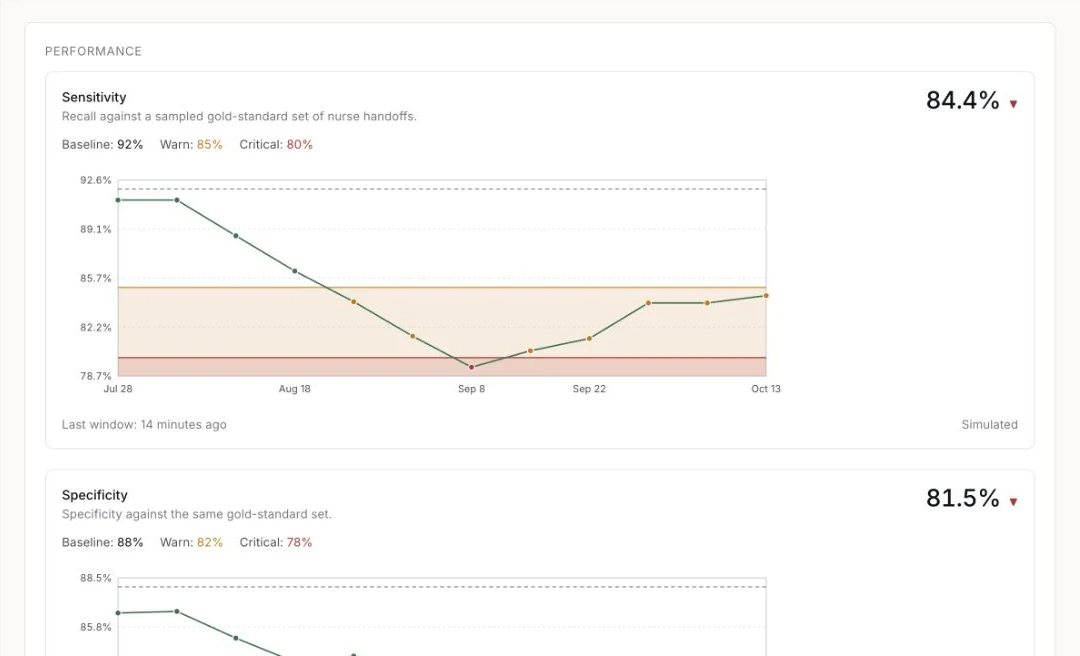Click the 'Oct 13' x-axis label
The image size is (1080, 656).
tap(766, 389)
